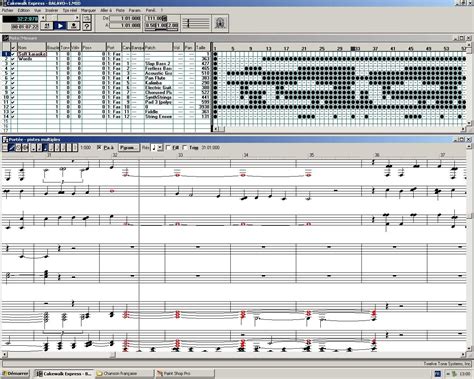Click the A (thru) time field
Screen dimensions: 474x379
tap(125, 25)
